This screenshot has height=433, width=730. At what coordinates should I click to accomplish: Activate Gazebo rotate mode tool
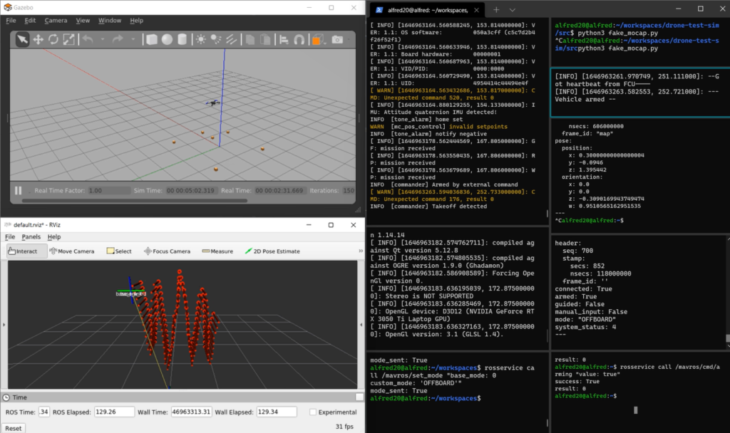point(52,39)
